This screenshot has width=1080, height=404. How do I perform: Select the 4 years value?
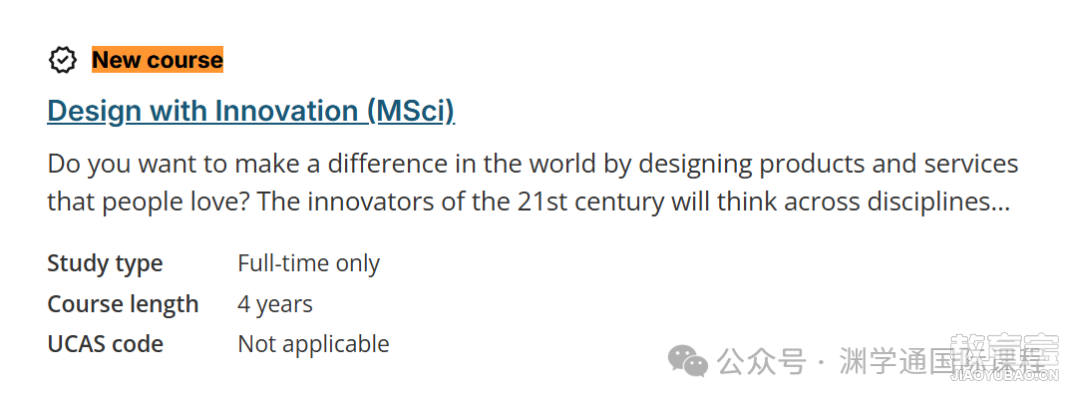275,304
